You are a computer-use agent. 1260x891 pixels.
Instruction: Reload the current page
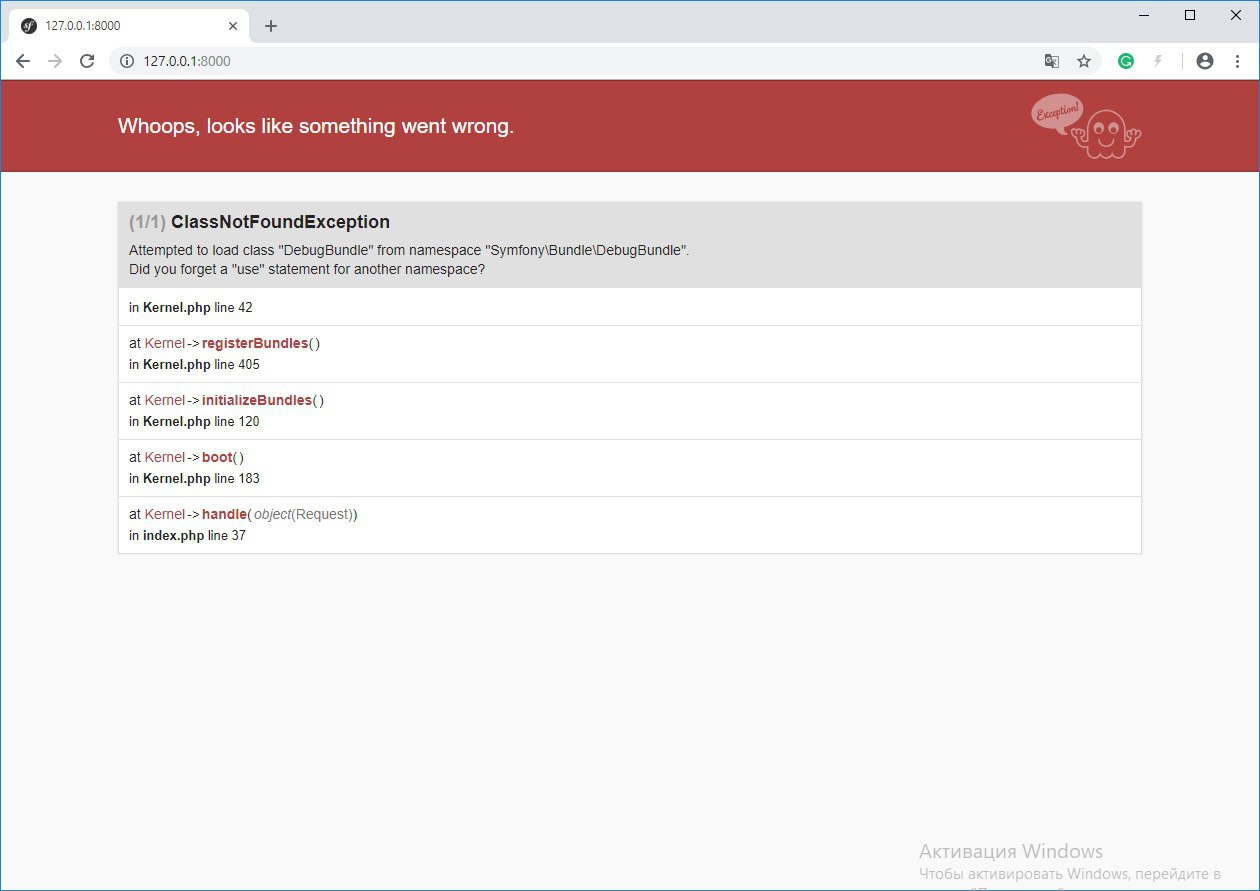pyautogui.click(x=87, y=61)
